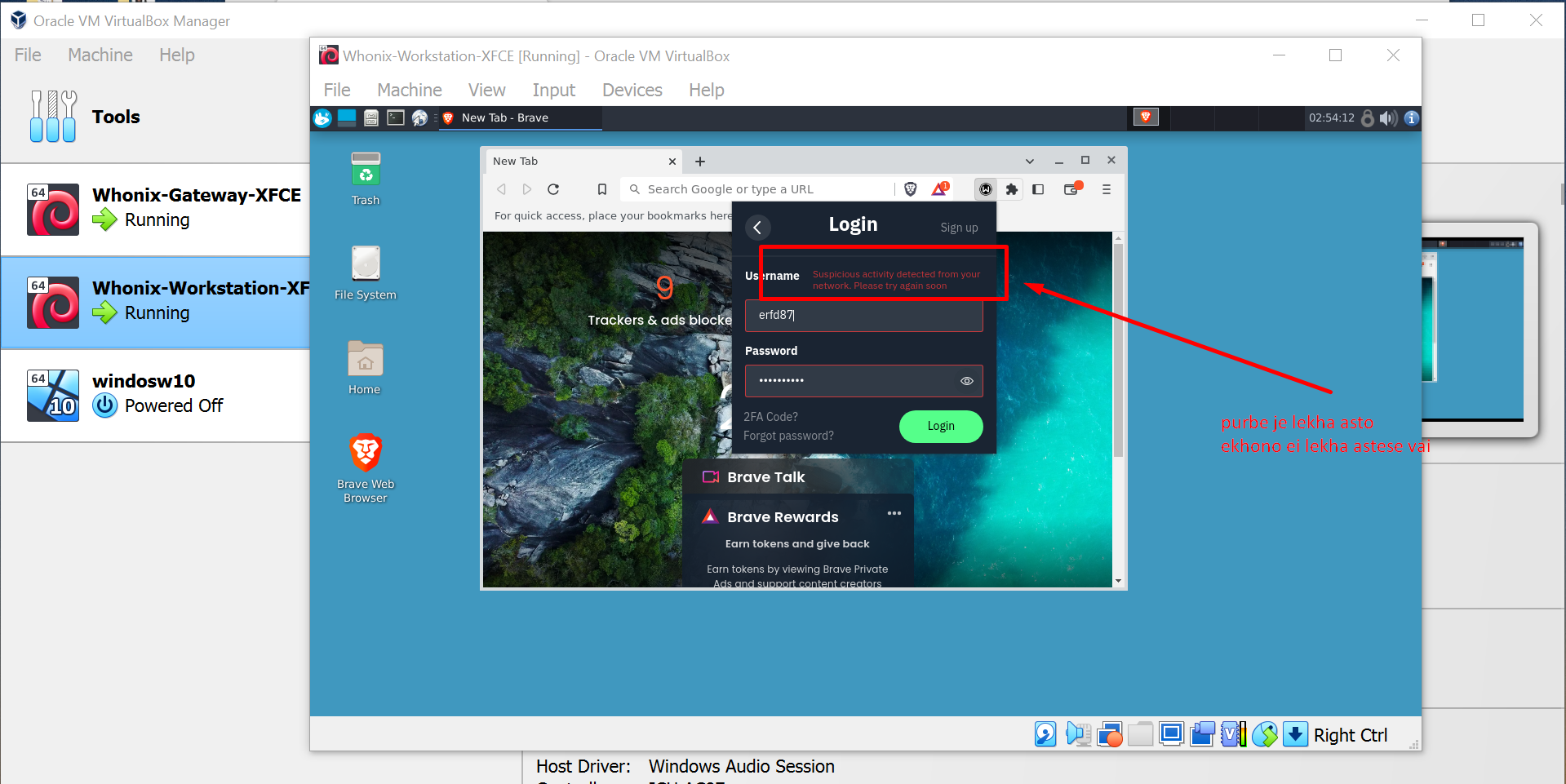Viewport: 1566px width, 784px height.
Task: Open Help menu in Whonix VM window
Action: [x=707, y=90]
